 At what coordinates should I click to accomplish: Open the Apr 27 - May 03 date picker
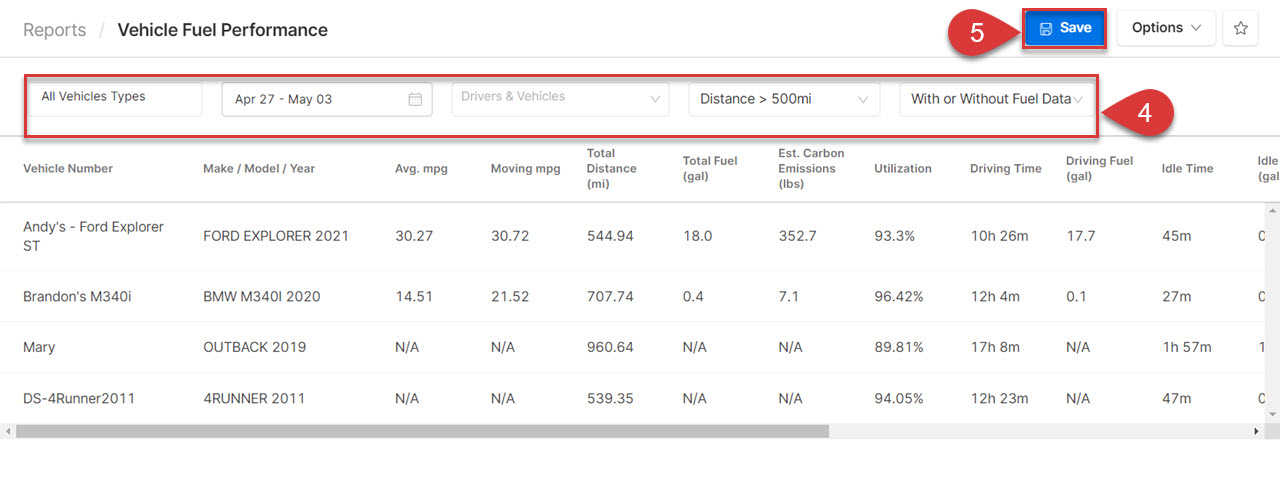coord(327,99)
